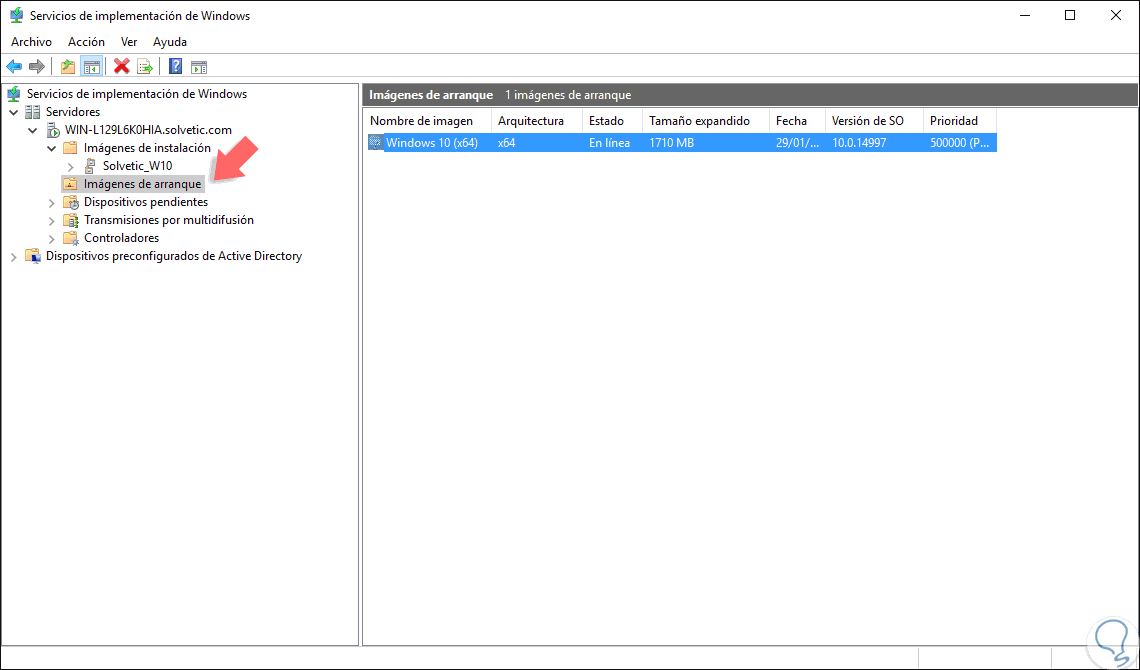Maximize the Servicios de implementación window
The image size is (1140, 670).
tap(1070, 15)
